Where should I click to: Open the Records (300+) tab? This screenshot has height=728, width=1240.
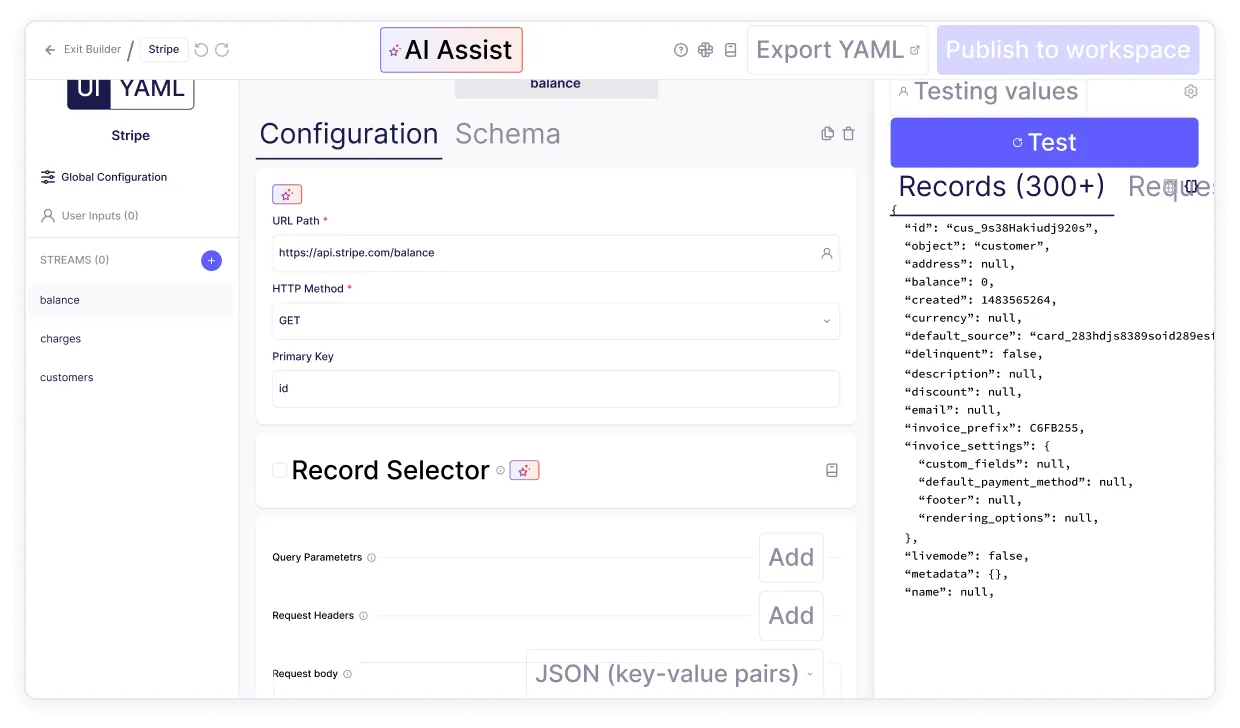[x=1002, y=187]
